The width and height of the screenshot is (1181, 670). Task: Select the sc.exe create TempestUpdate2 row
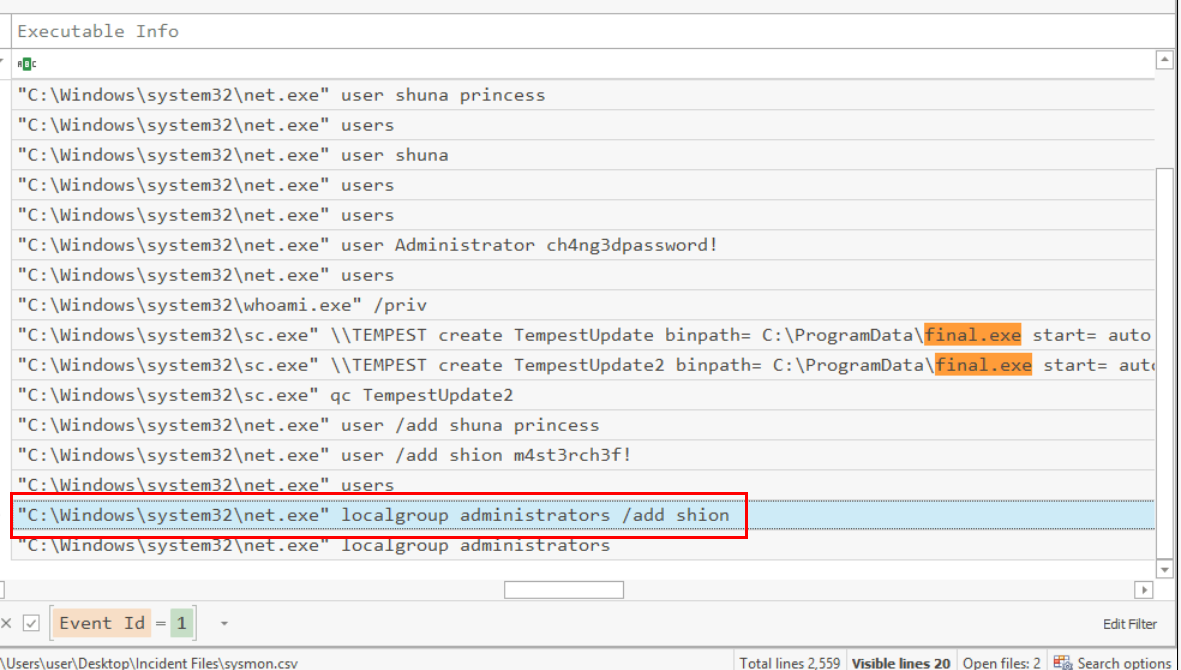pyautogui.click(x=583, y=365)
